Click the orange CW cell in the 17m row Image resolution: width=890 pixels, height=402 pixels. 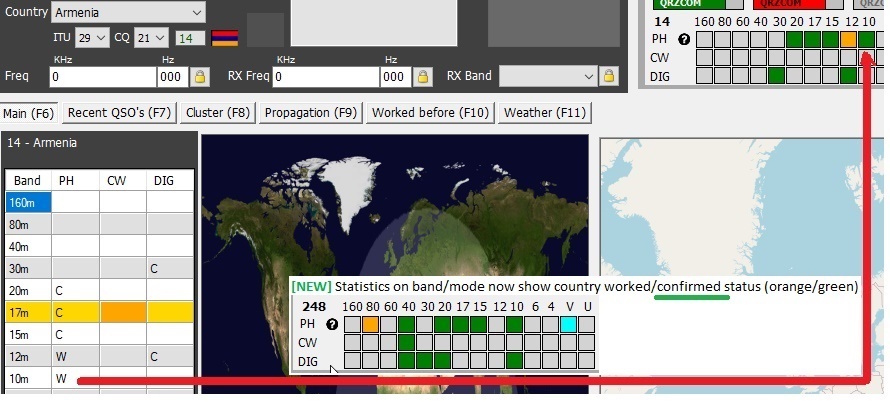123,312
